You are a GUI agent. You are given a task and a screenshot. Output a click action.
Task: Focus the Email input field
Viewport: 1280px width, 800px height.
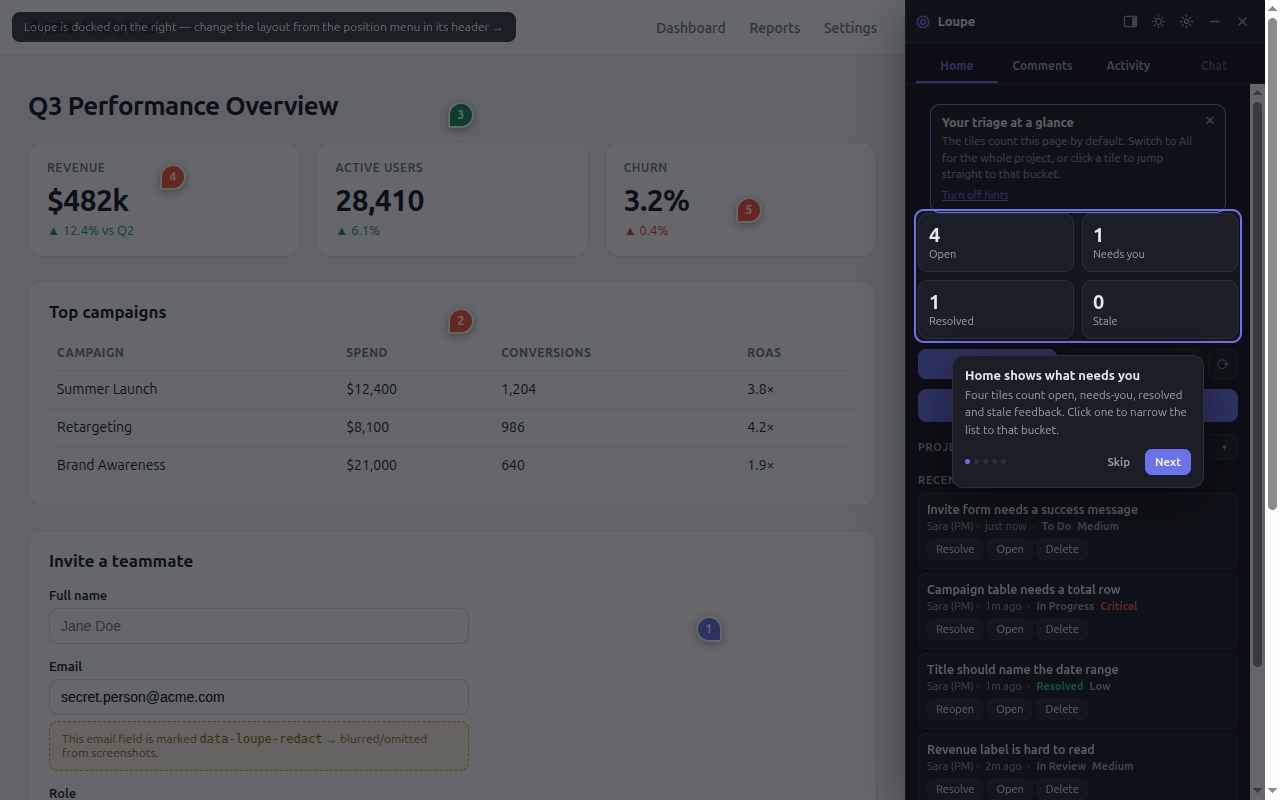[259, 697]
